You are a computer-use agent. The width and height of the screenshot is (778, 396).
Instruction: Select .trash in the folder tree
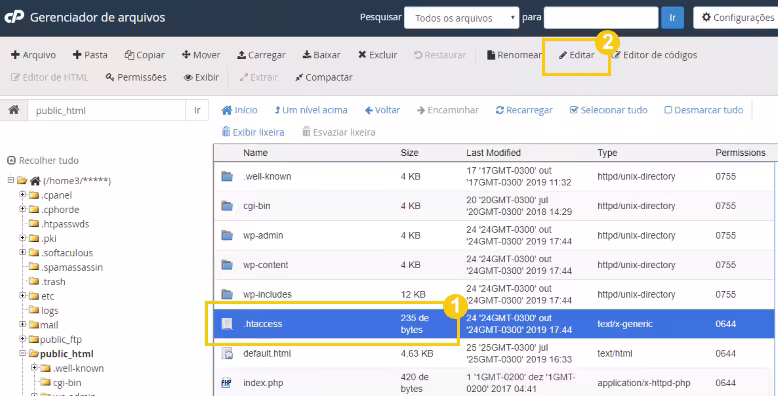click(53, 282)
